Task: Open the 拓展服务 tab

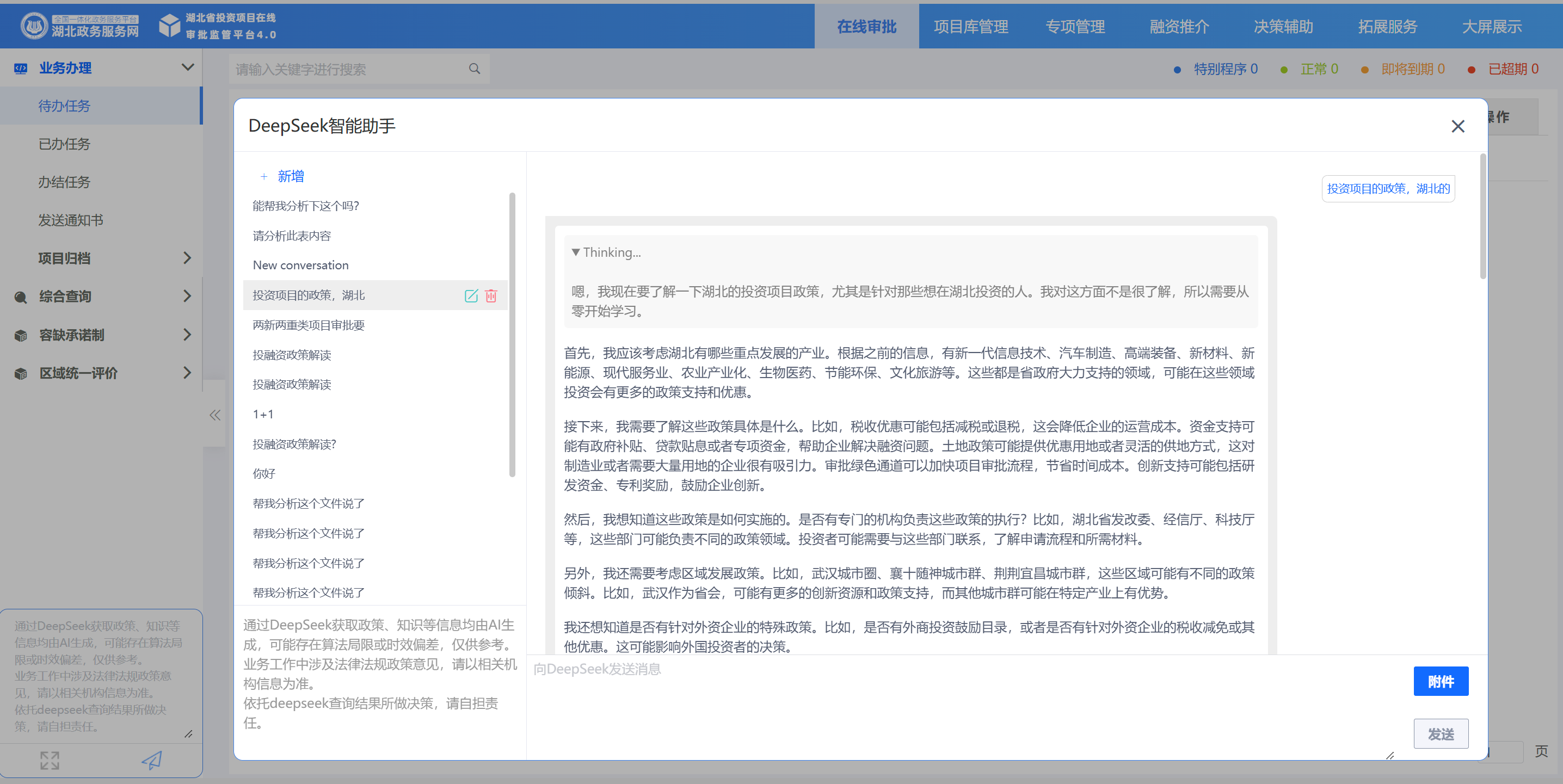Action: (x=1388, y=27)
